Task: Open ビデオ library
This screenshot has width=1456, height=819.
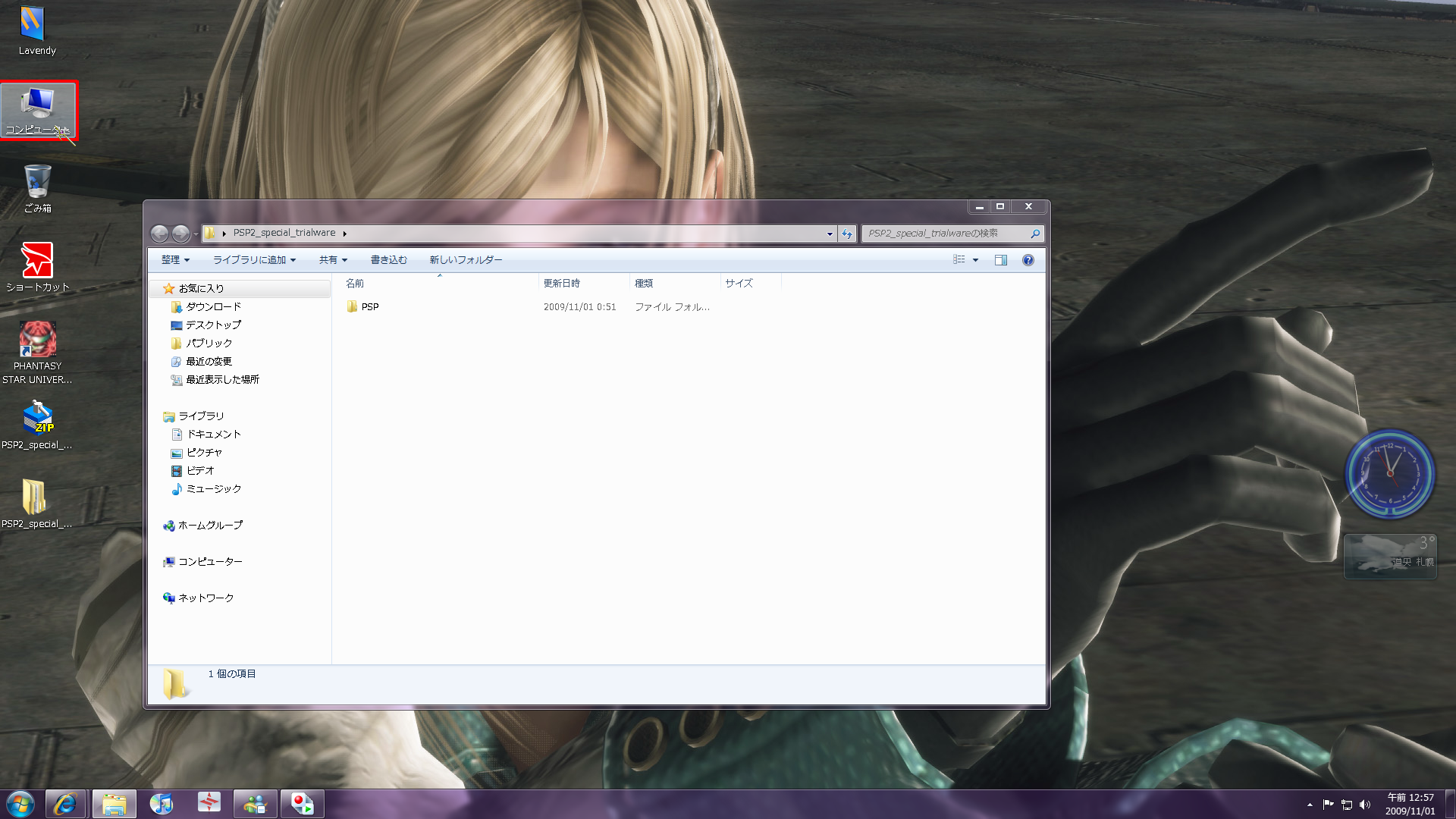Action: tap(193, 471)
